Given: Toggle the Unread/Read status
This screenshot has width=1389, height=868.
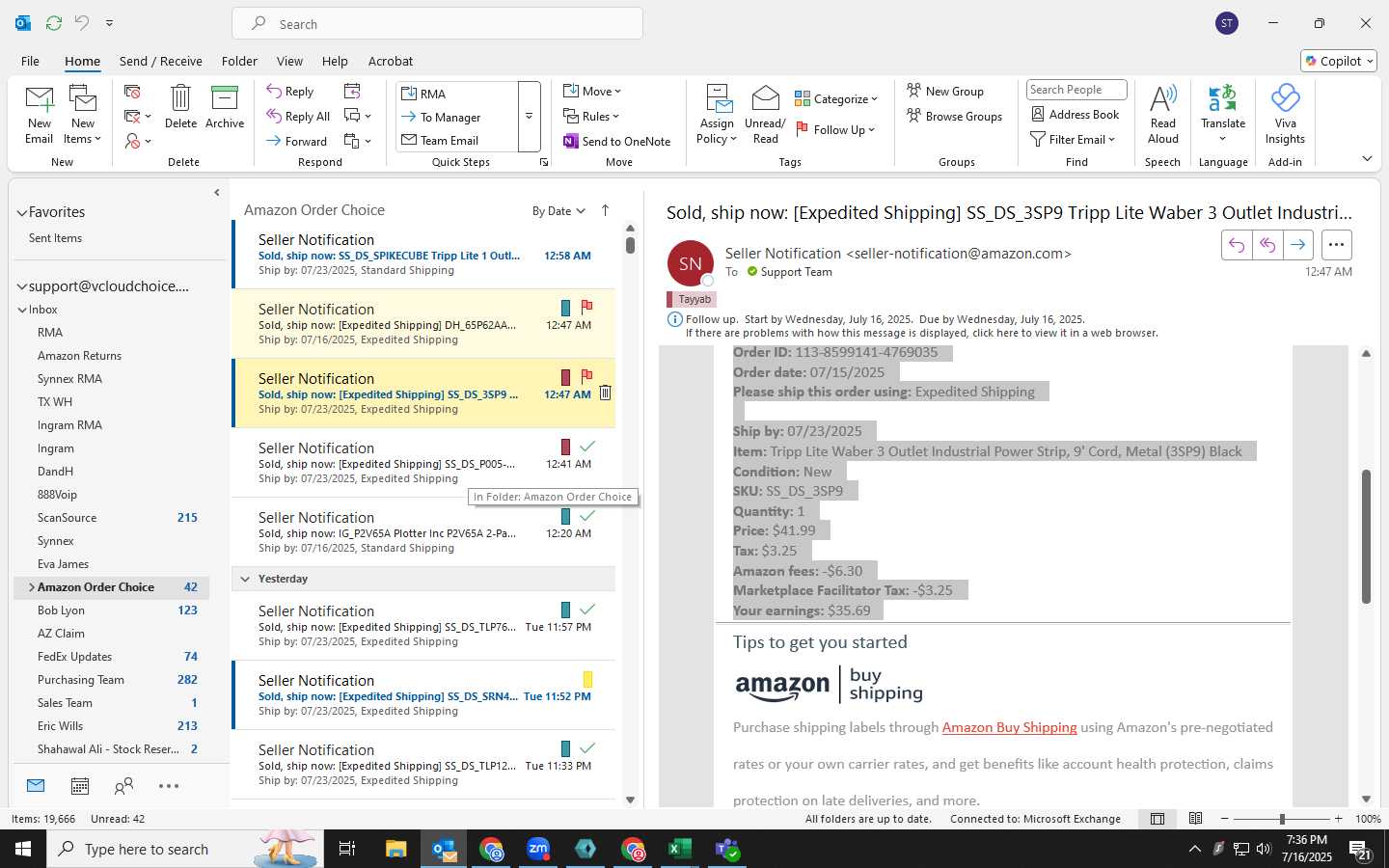Looking at the screenshot, I should [765, 115].
